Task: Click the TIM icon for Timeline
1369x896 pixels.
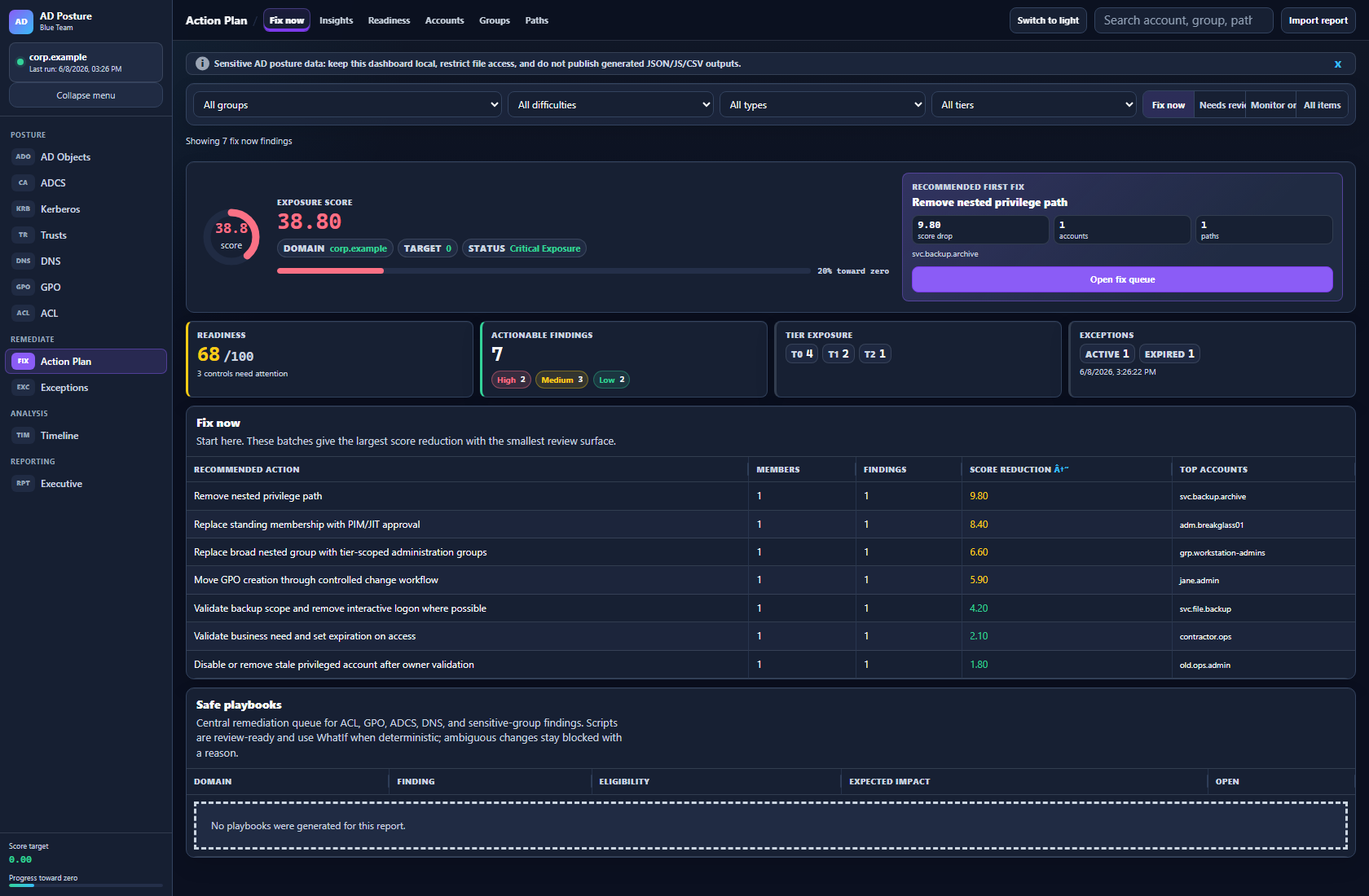Action: [23, 436]
